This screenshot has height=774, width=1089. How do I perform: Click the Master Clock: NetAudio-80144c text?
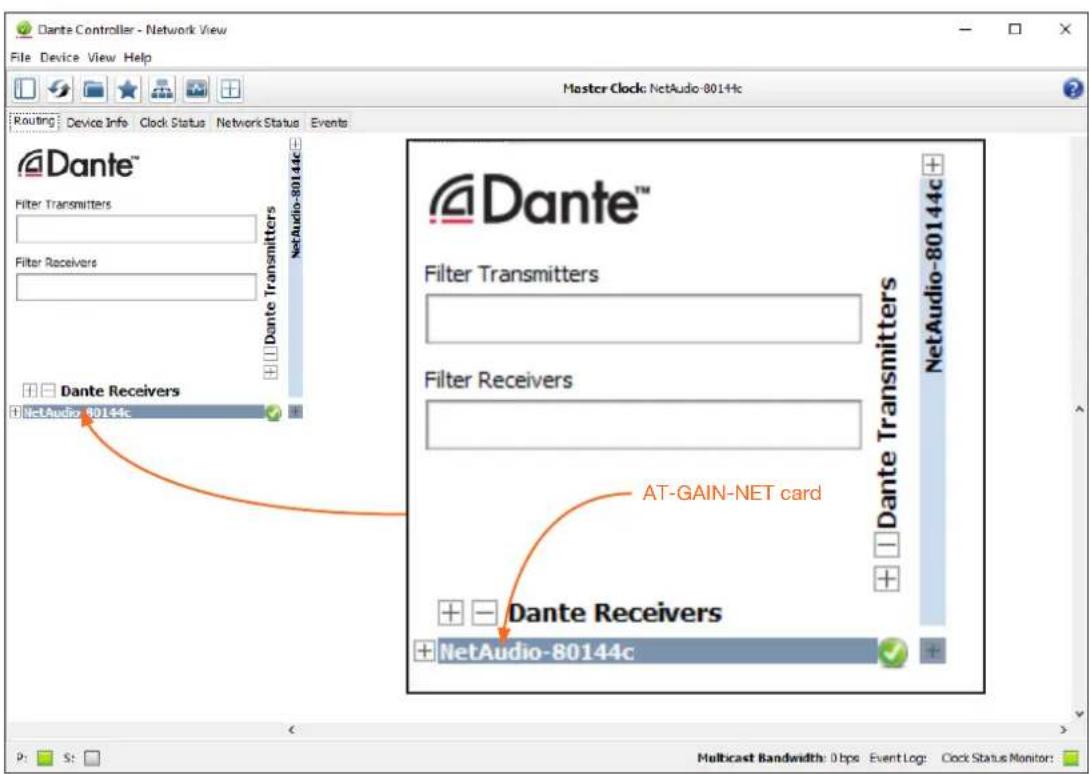tap(651, 89)
